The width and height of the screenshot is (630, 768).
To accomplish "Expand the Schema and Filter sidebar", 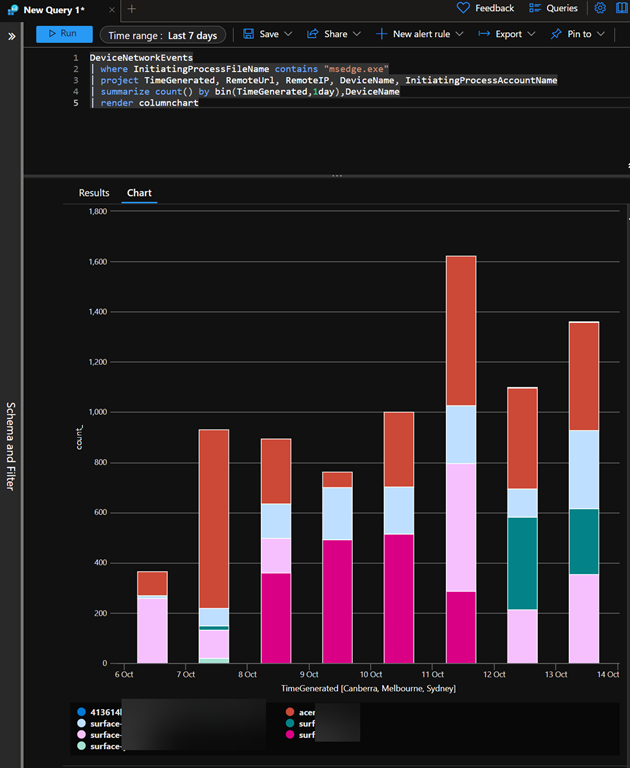I will 12,35.
